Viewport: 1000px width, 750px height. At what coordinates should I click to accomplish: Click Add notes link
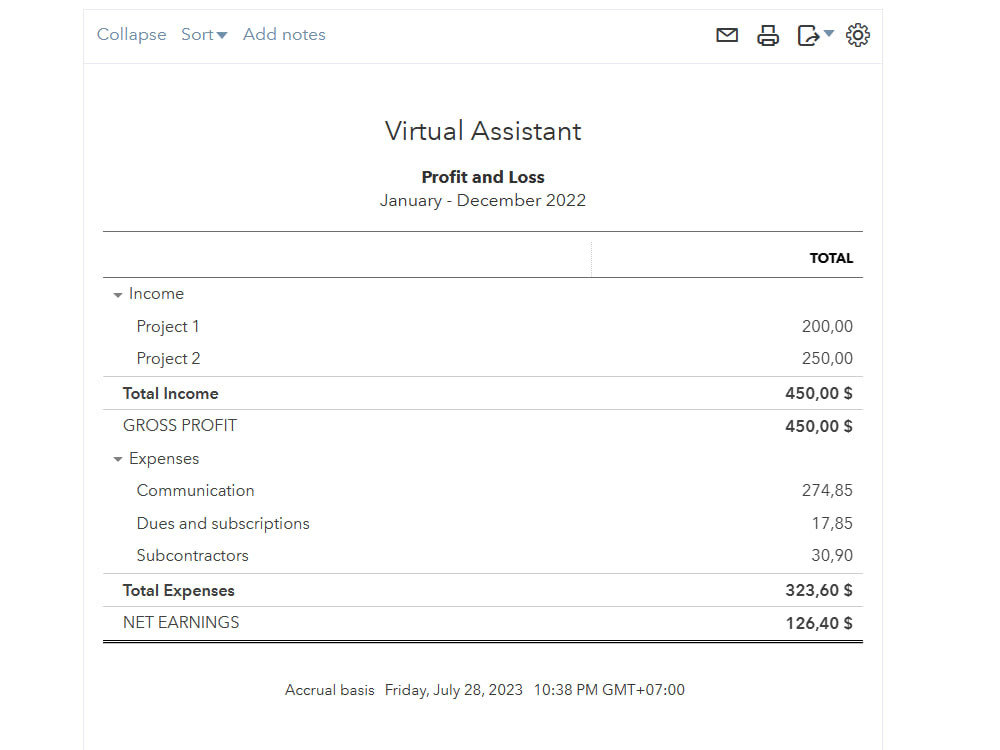pyautogui.click(x=284, y=34)
